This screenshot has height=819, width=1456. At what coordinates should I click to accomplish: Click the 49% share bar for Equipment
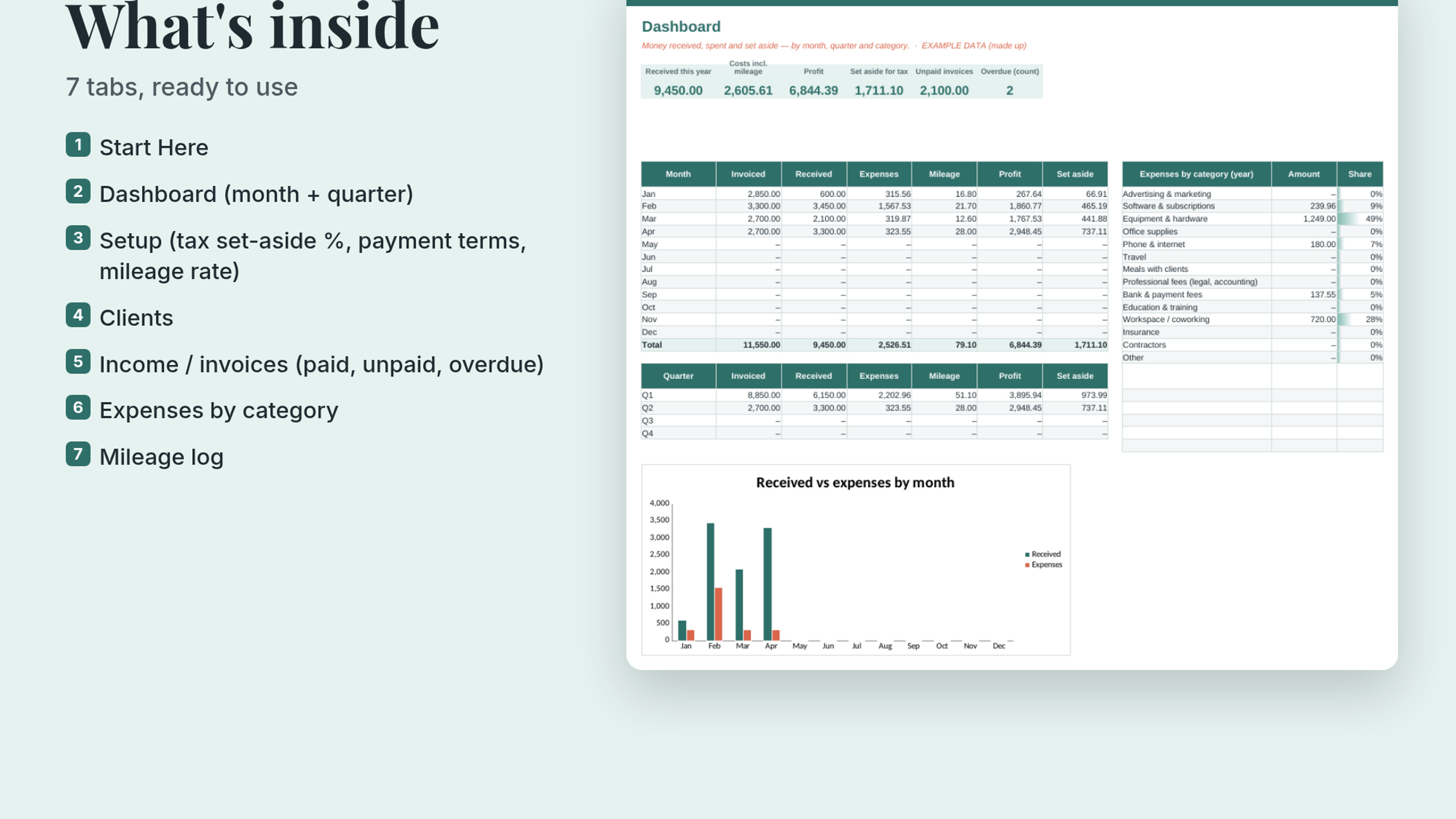(x=1360, y=219)
